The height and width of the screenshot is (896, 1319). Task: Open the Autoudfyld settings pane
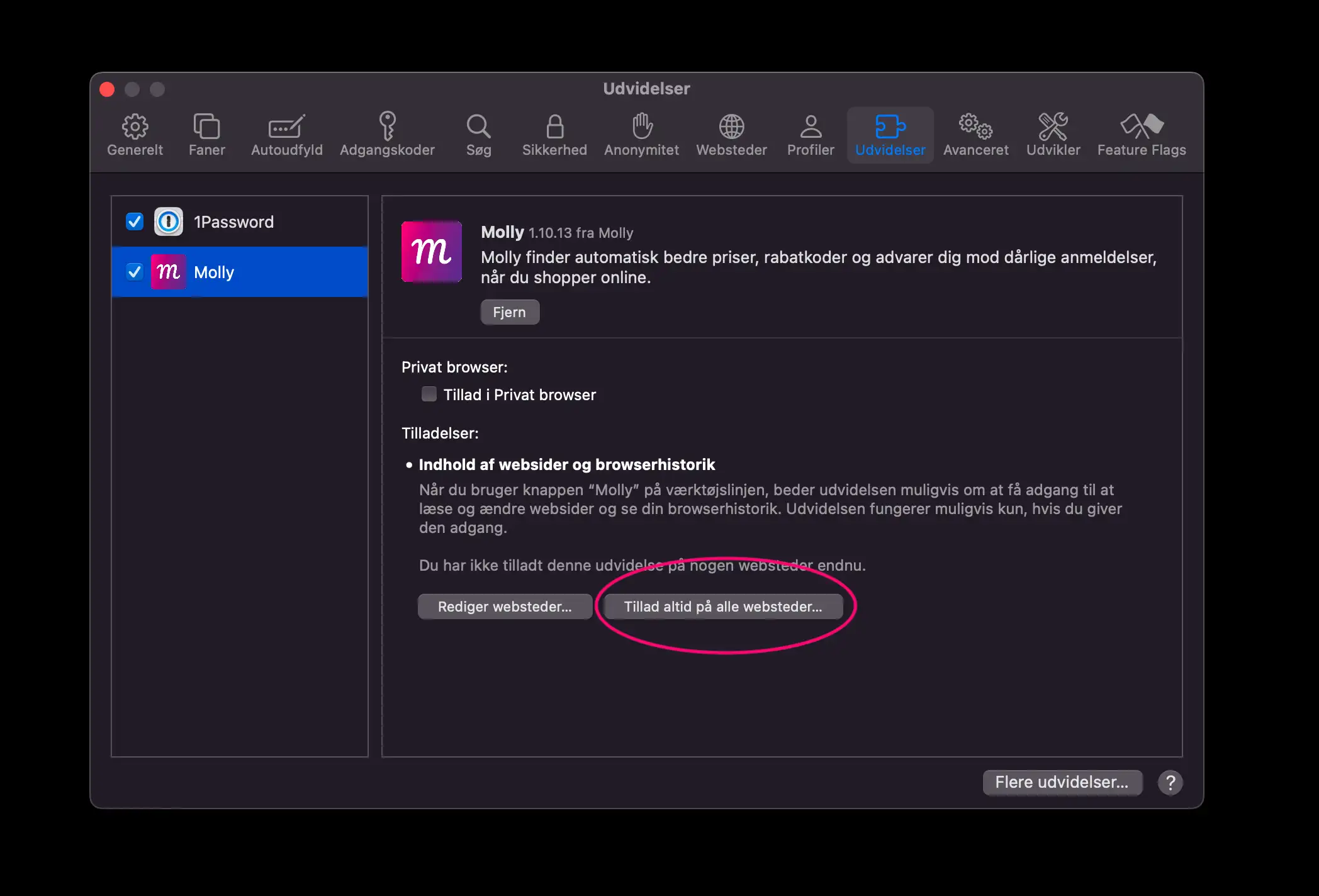(287, 135)
